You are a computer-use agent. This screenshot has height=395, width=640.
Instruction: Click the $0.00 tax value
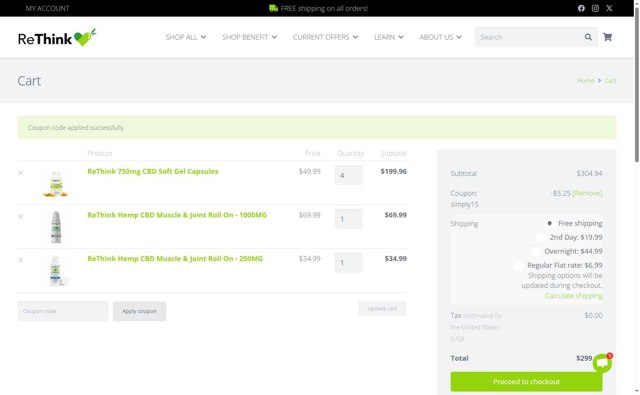click(593, 315)
